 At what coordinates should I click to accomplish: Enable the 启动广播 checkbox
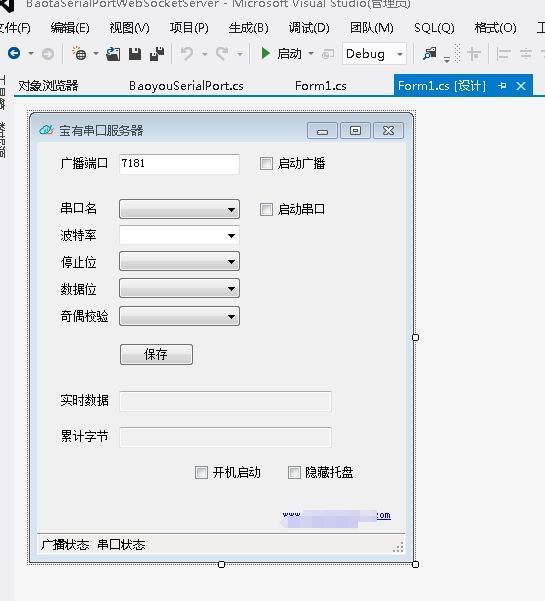click(266, 163)
